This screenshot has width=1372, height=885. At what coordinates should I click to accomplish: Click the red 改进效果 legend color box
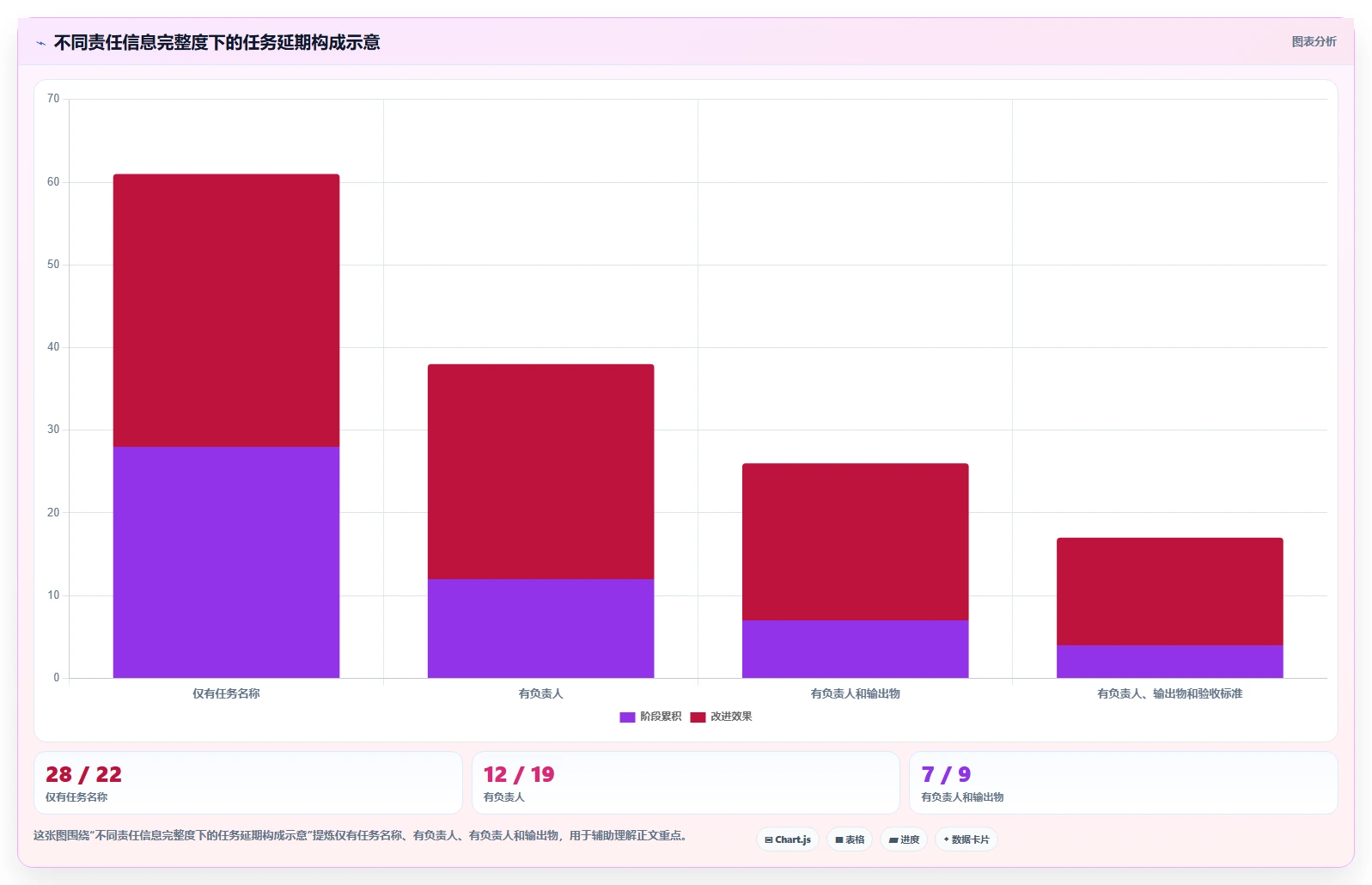[x=698, y=717]
